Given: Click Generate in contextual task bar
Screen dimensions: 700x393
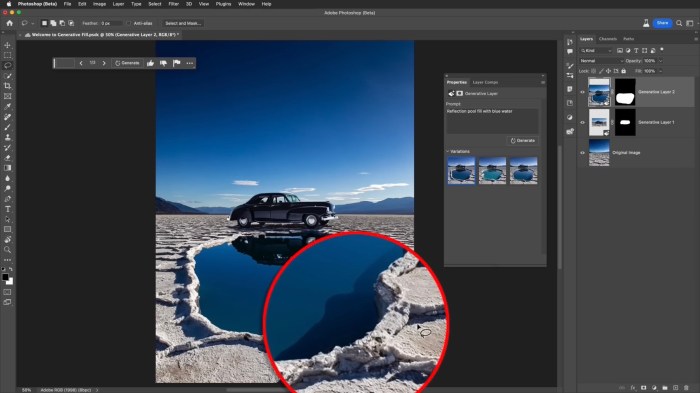Looking at the screenshot, I should 127,63.
